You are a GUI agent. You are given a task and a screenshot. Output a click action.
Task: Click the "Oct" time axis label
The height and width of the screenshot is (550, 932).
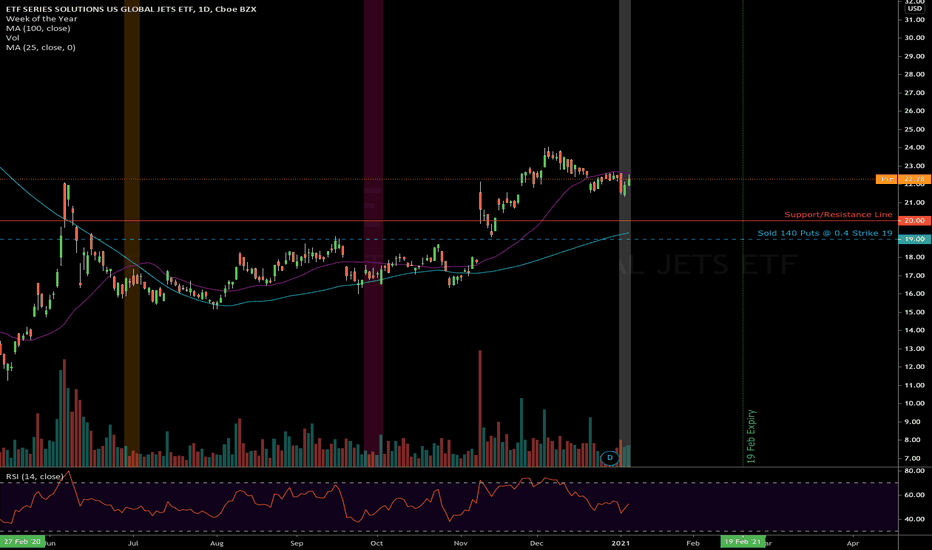pyautogui.click(x=376, y=543)
